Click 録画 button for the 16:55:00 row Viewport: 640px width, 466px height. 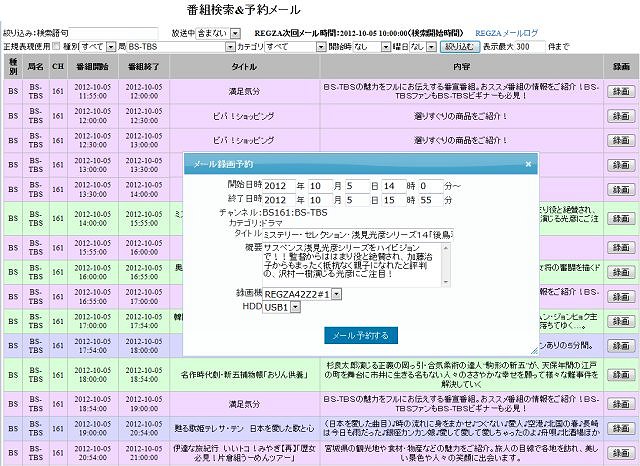[621, 297]
